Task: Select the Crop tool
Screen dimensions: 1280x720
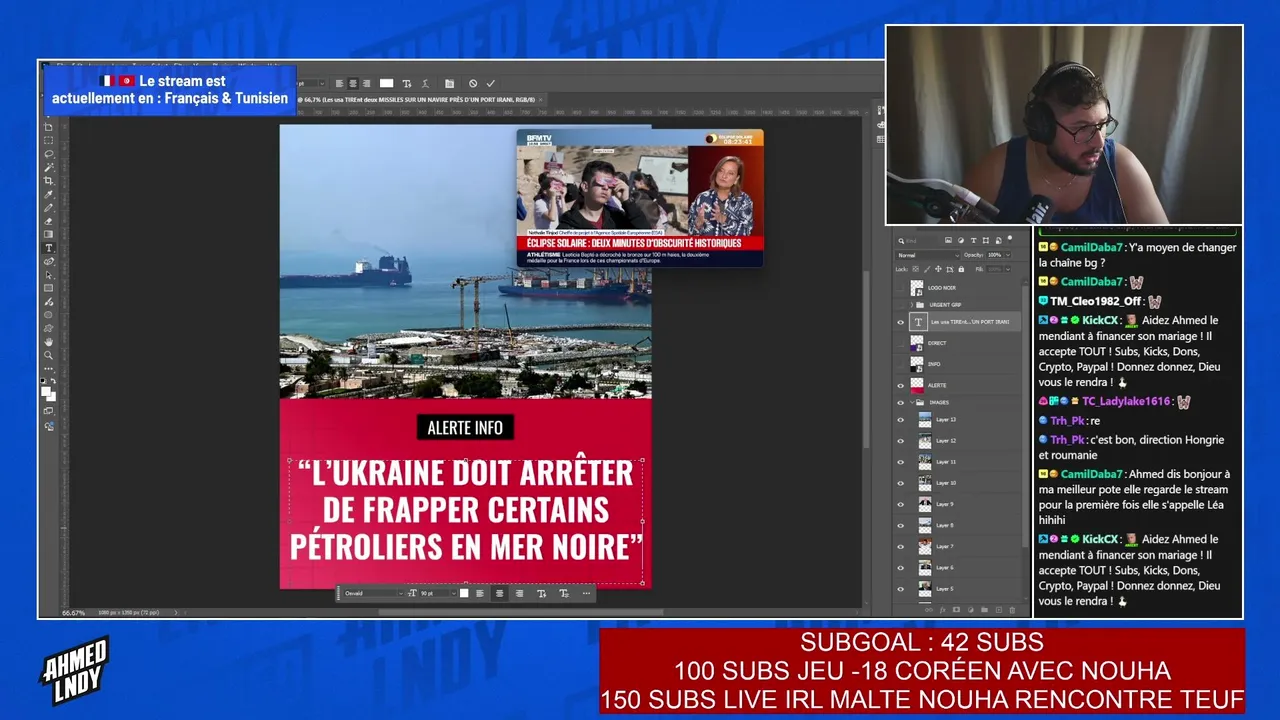Action: point(48,181)
